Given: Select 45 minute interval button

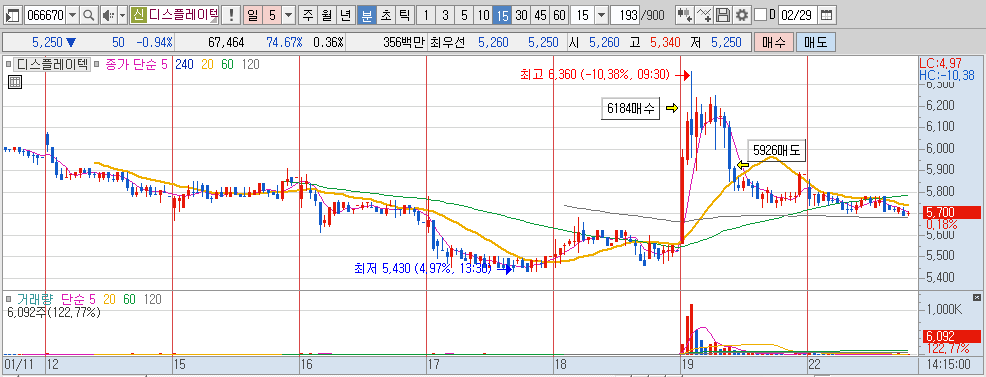Looking at the screenshot, I should [540, 15].
